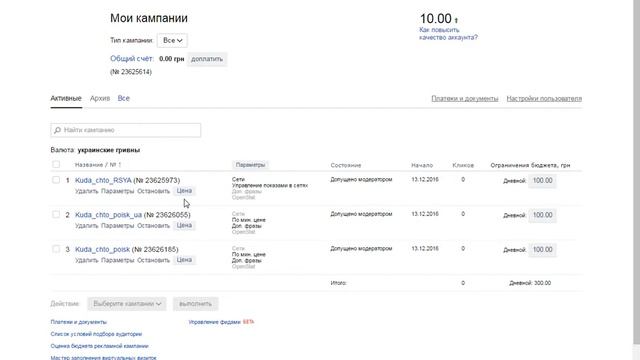This screenshot has height=360, width=640.
Task: Open the campaign type dropdown 'Все'
Action: (172, 40)
